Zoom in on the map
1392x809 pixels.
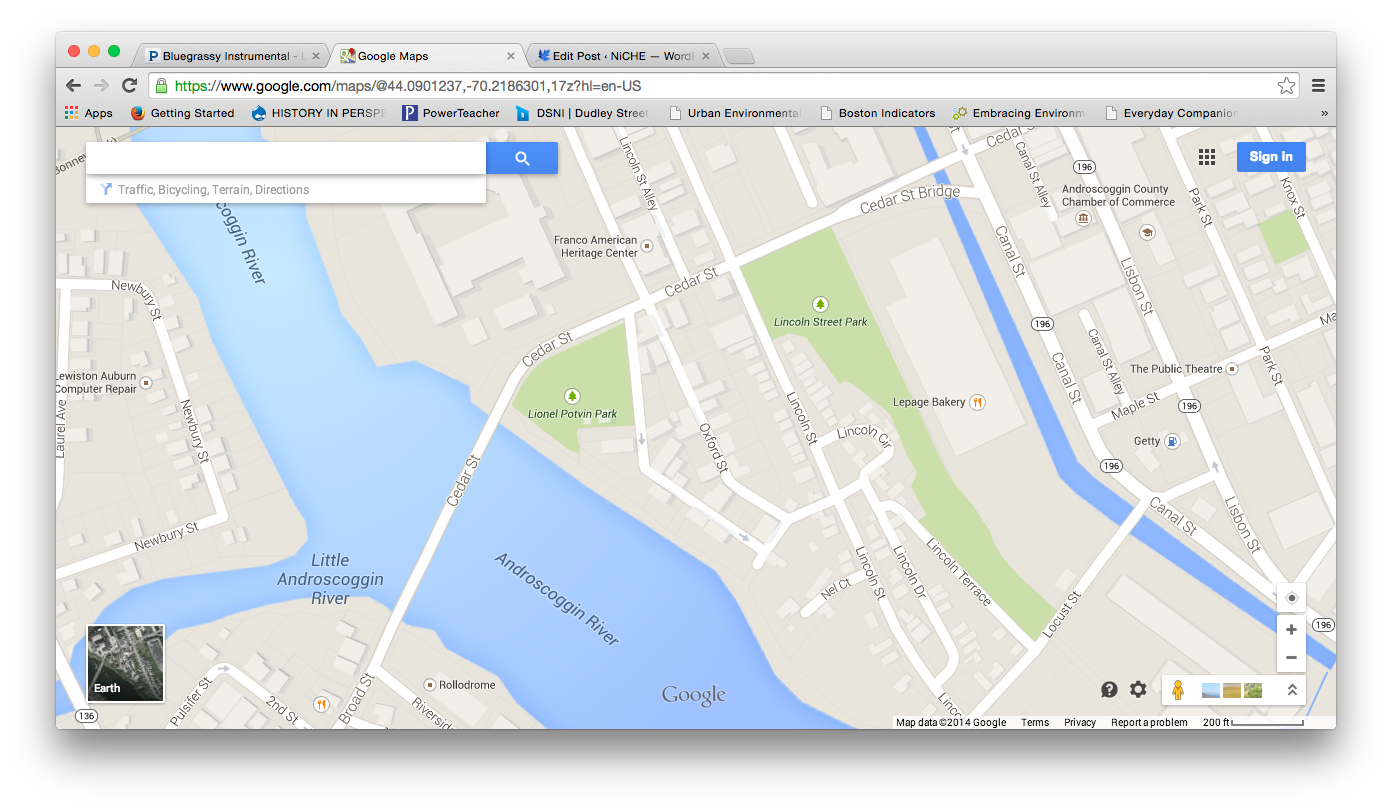tap(1291, 629)
